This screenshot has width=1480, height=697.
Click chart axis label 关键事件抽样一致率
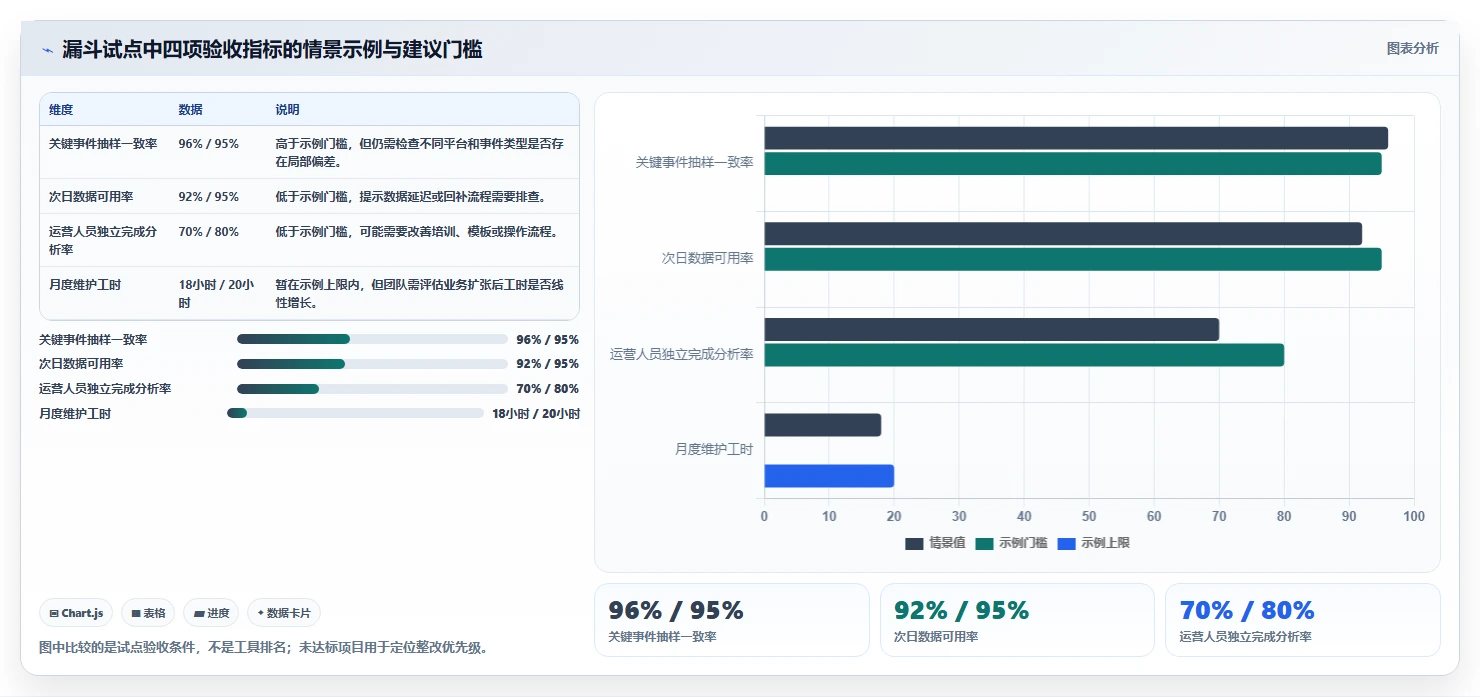[x=694, y=162]
